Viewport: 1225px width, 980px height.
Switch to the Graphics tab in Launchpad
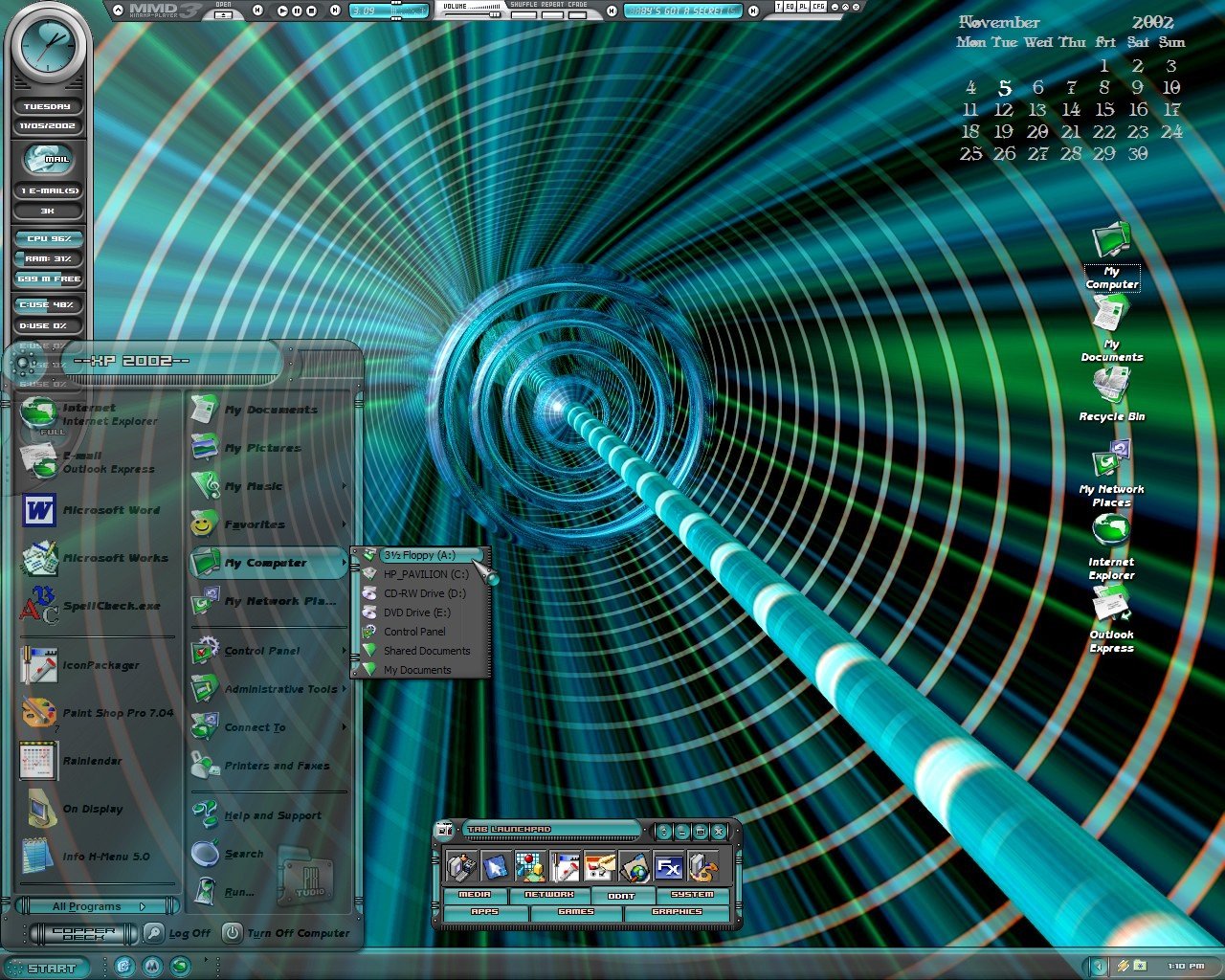pyautogui.click(x=677, y=912)
